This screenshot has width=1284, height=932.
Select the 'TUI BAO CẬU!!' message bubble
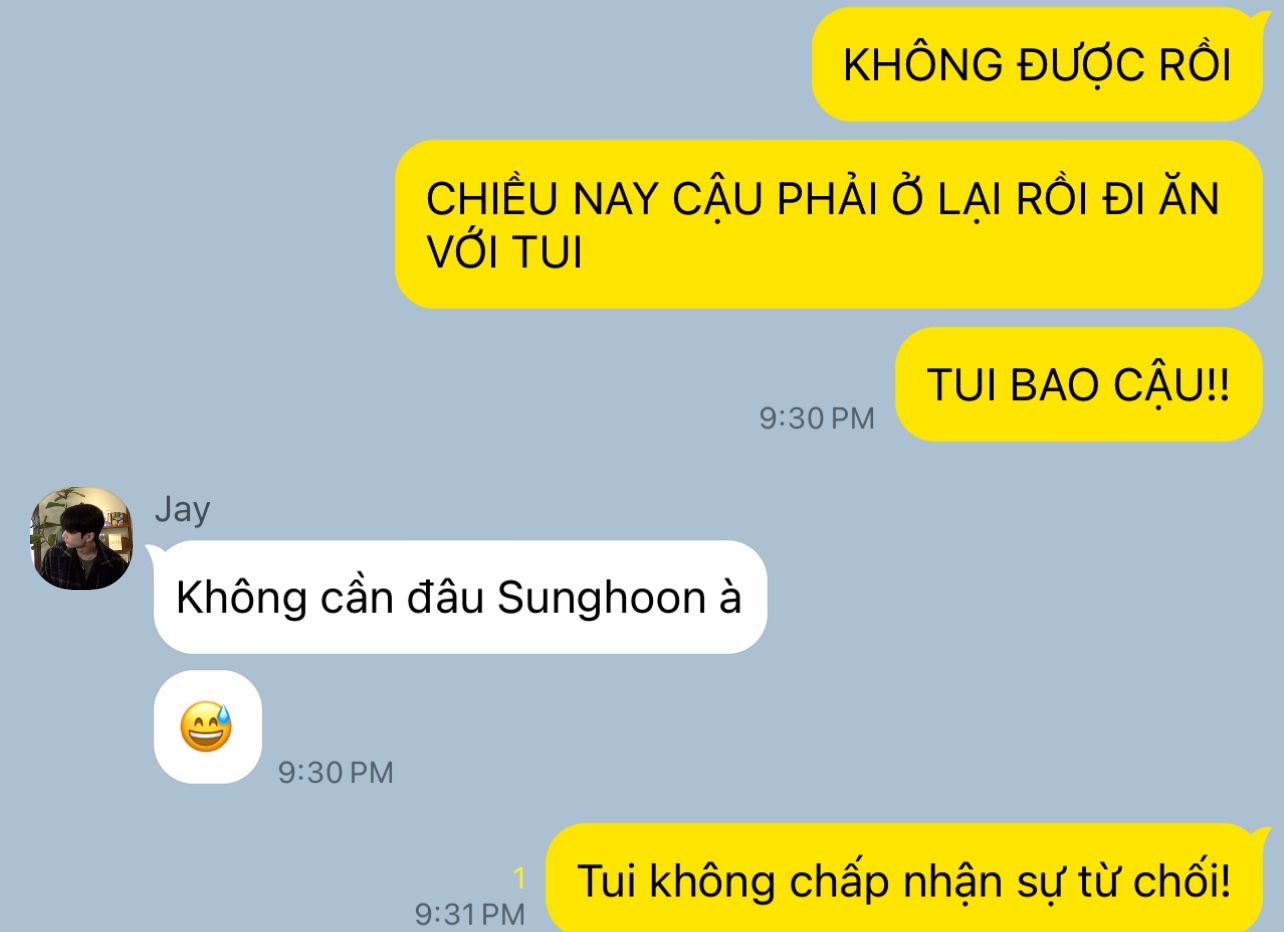(x=1078, y=385)
